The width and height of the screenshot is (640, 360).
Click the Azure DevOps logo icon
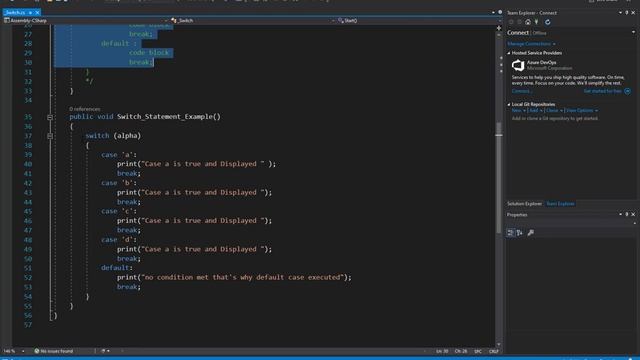tap(518, 65)
